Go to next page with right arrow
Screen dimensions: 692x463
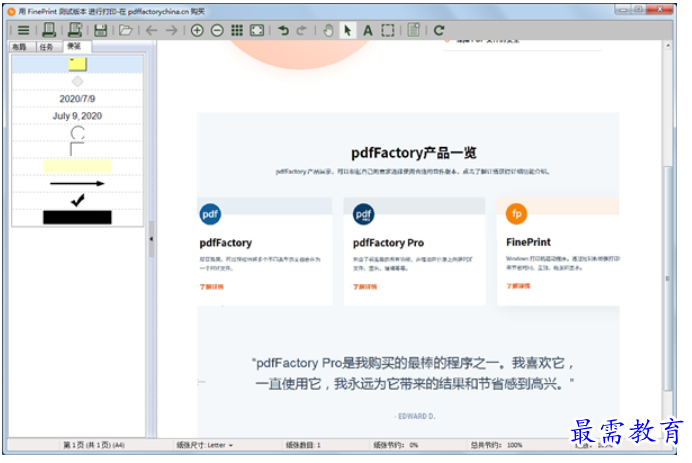pyautogui.click(x=172, y=30)
